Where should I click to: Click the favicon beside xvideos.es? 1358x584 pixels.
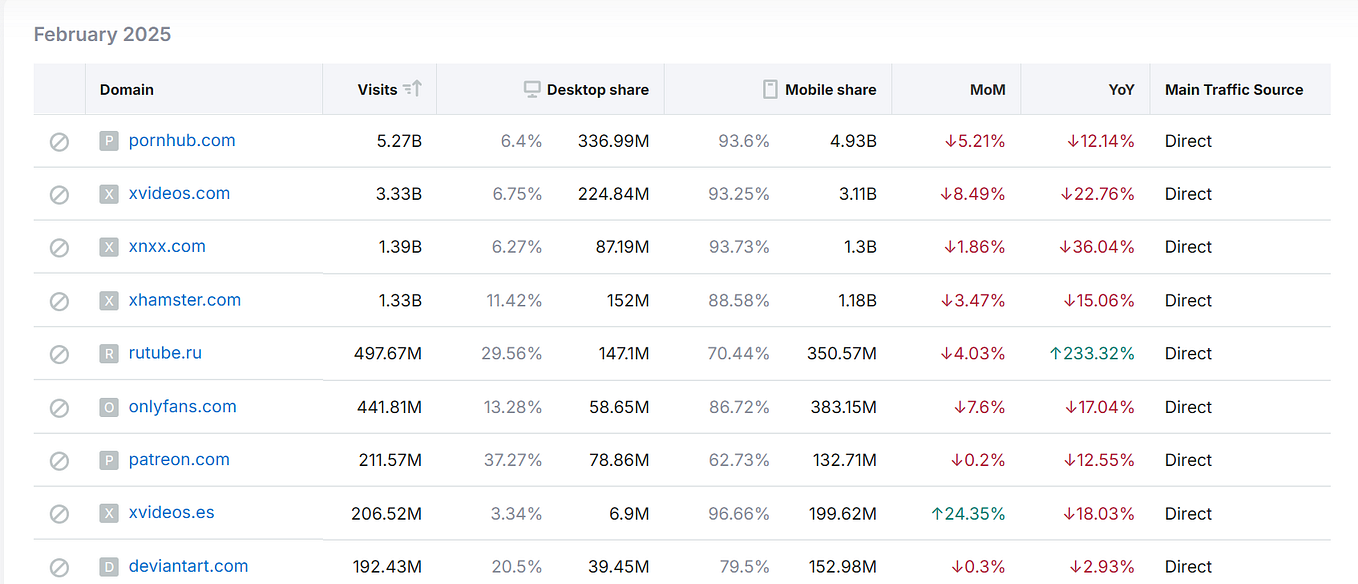pyautogui.click(x=109, y=513)
